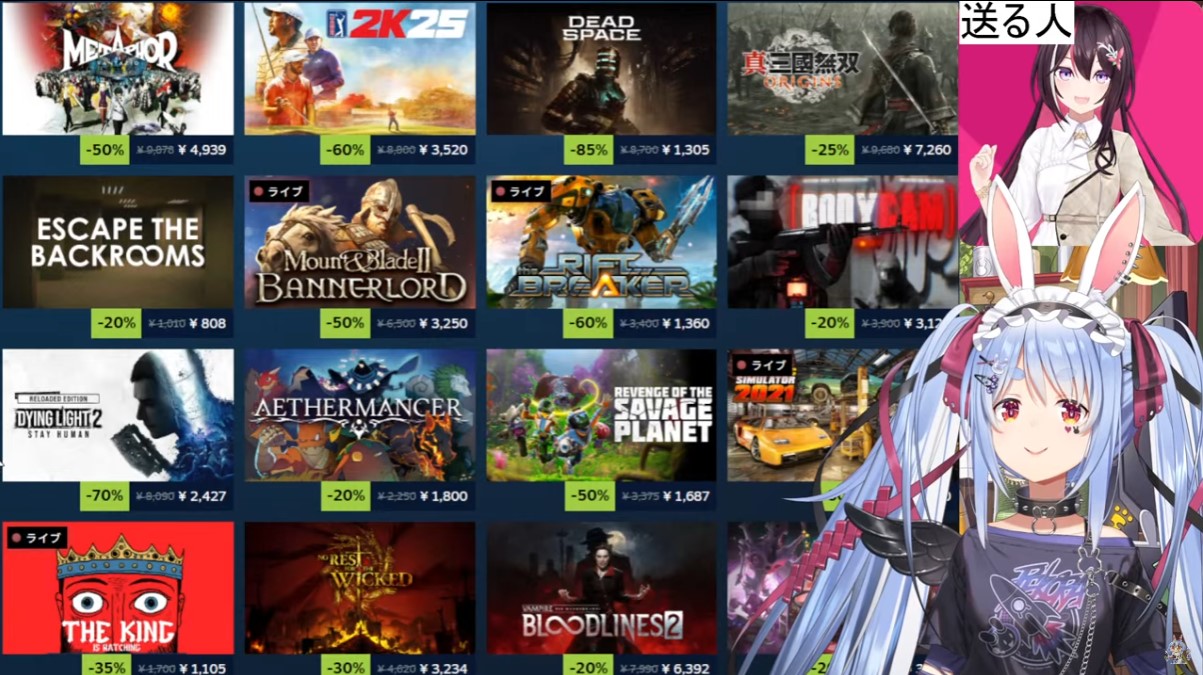
Task: Open Mount & Blade II Bannerlord tile
Action: point(360,242)
